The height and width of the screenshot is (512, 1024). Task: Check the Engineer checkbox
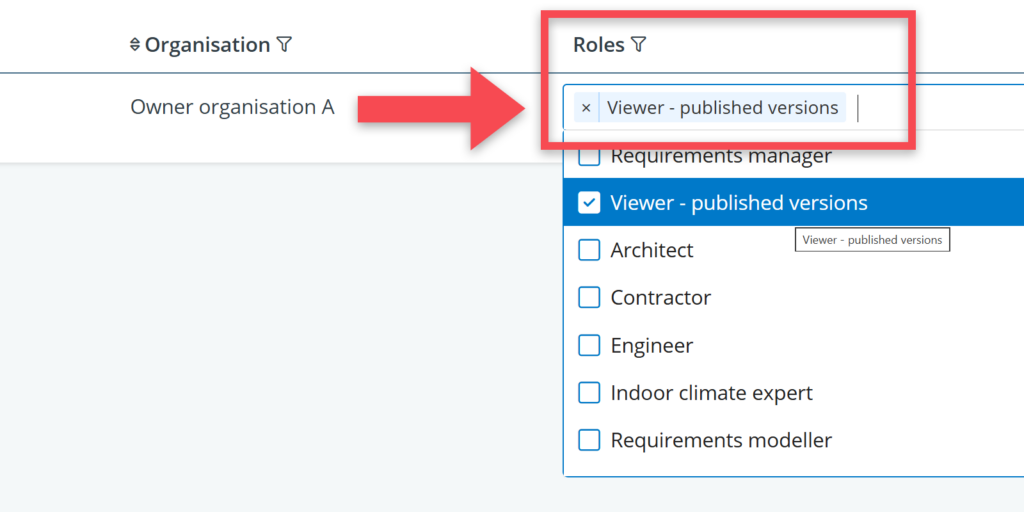(590, 346)
